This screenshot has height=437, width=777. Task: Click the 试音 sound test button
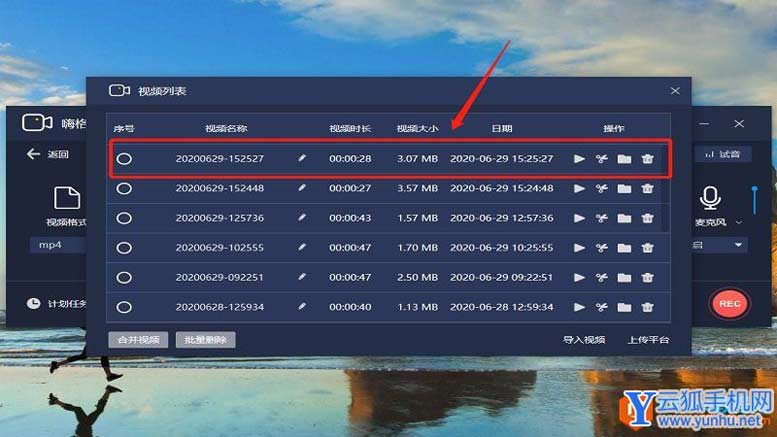pos(723,155)
